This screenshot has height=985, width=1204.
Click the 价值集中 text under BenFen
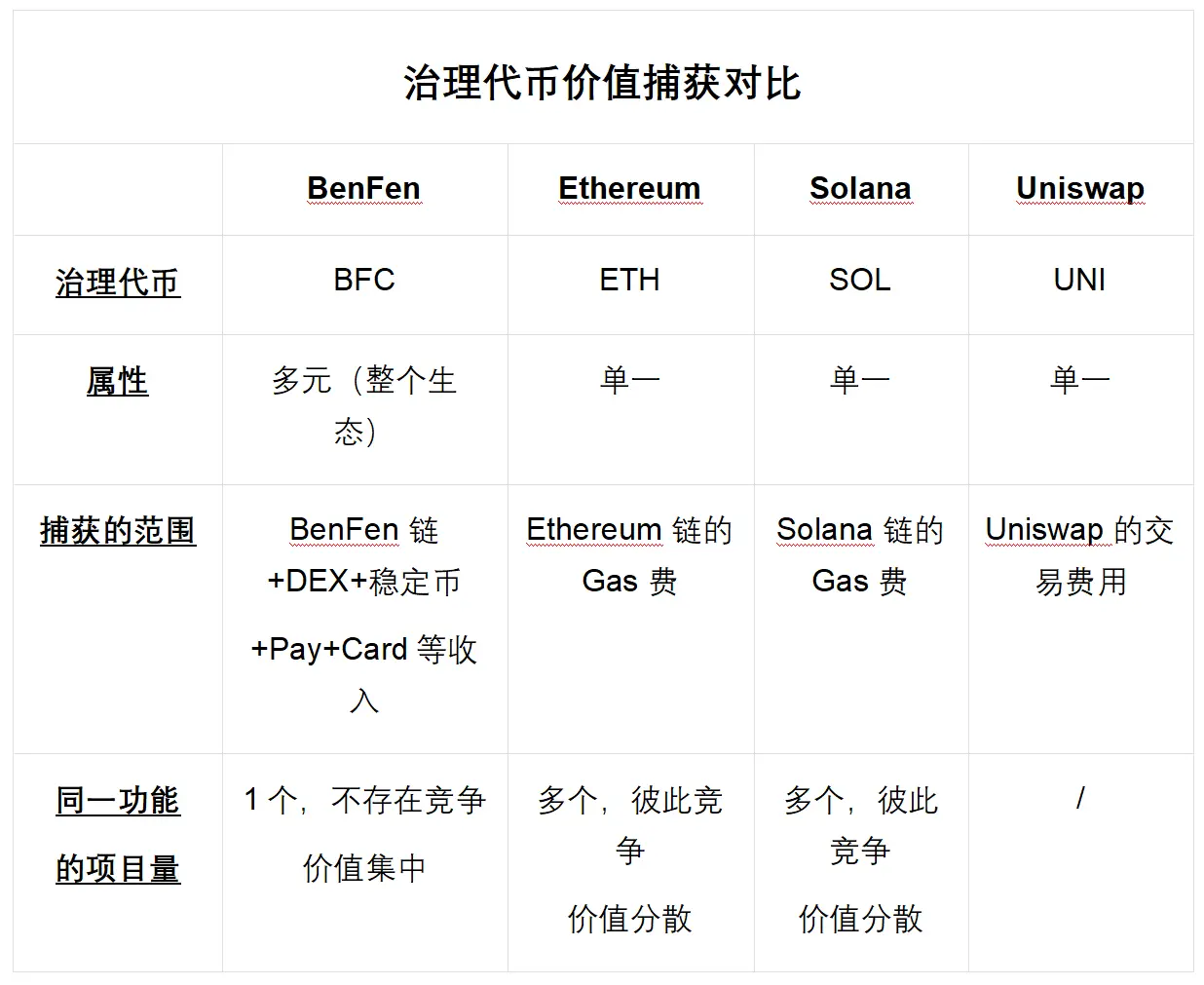point(363,868)
